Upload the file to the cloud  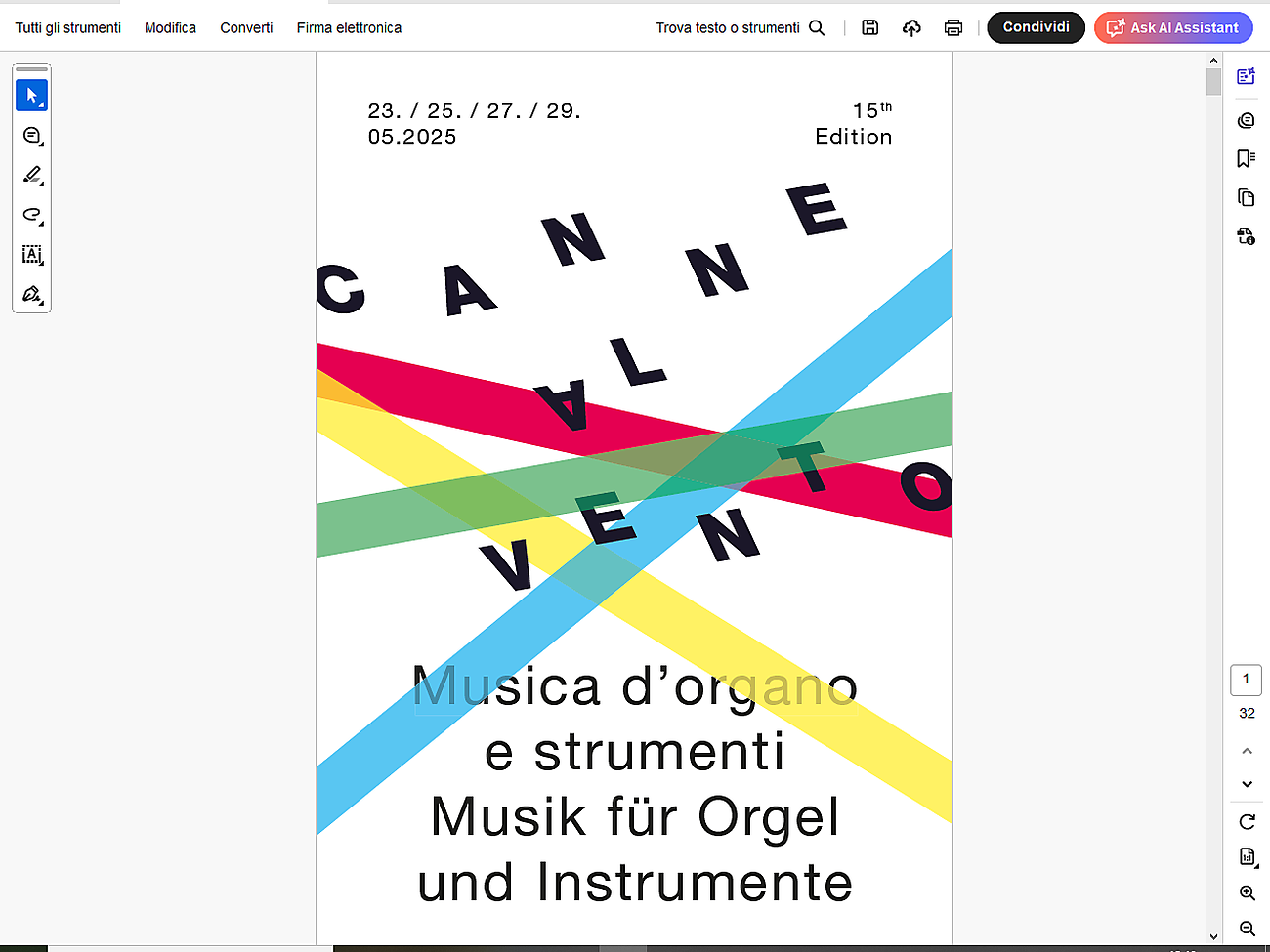pos(911,27)
